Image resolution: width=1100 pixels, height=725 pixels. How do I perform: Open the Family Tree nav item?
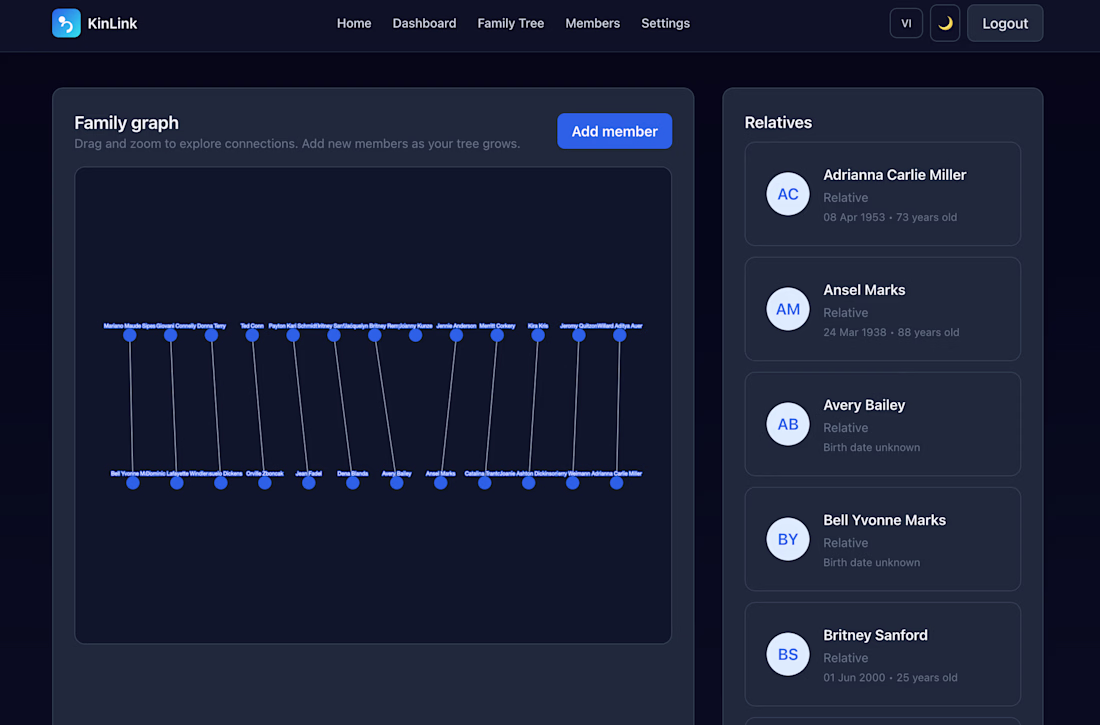click(511, 23)
